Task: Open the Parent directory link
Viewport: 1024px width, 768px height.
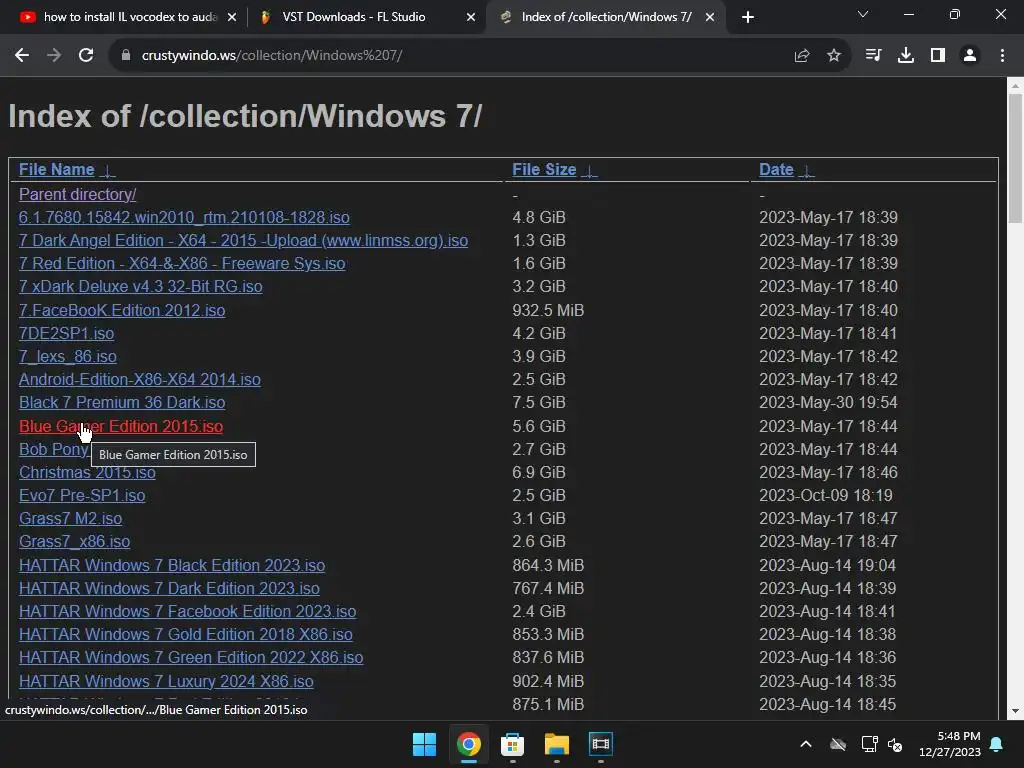Action: [77, 195]
